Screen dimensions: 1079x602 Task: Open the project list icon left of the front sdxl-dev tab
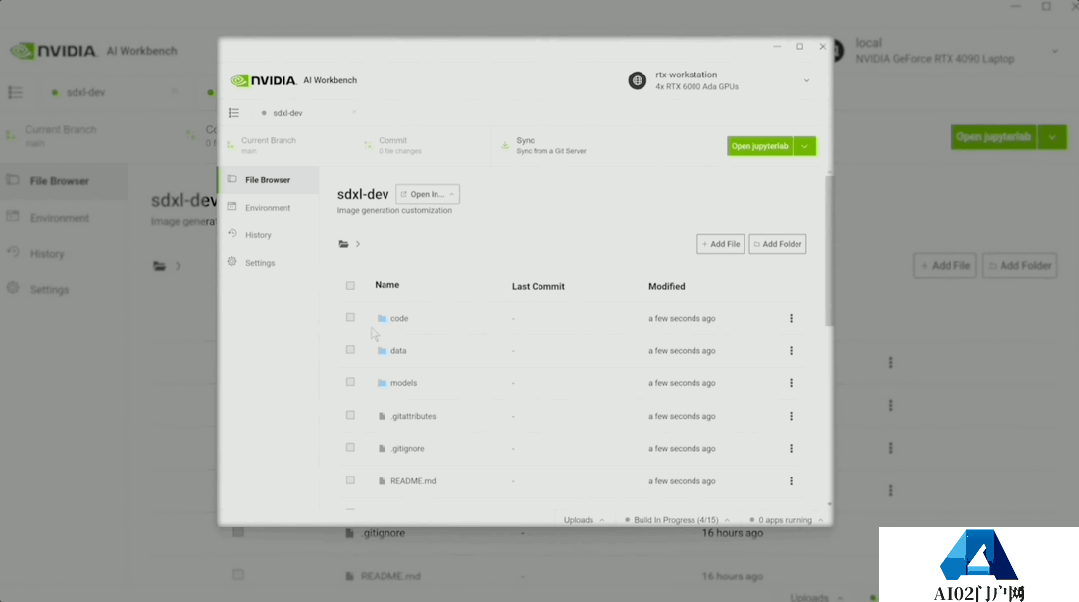coord(234,113)
